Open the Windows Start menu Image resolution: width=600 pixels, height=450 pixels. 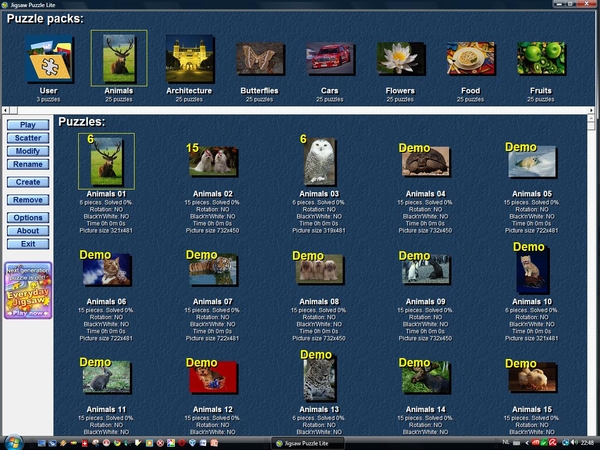pyautogui.click(x=14, y=441)
